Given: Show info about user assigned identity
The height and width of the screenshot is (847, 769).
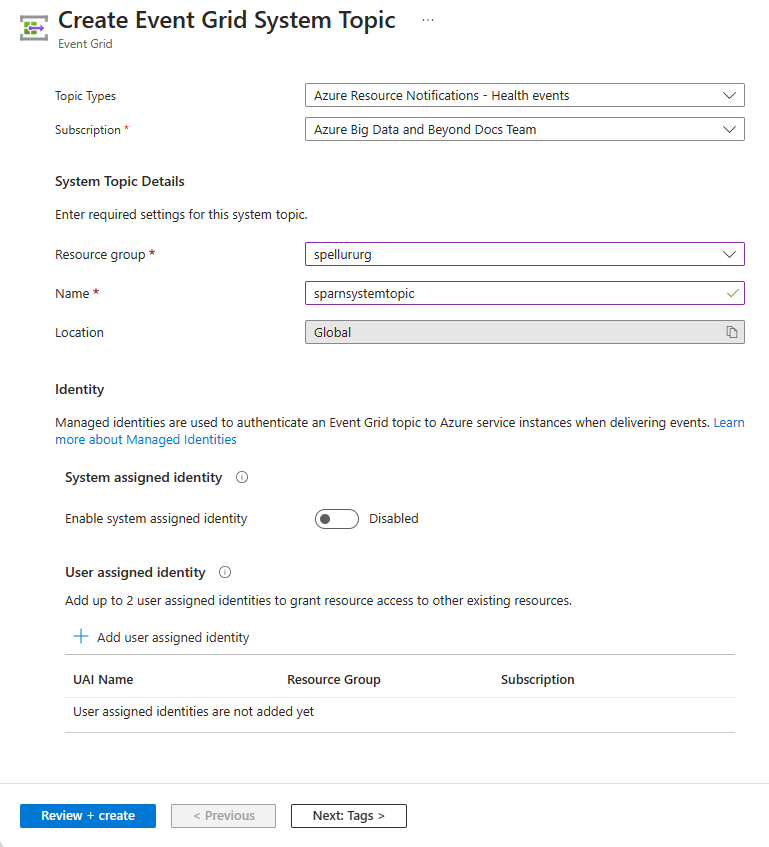Looking at the screenshot, I should [x=225, y=573].
